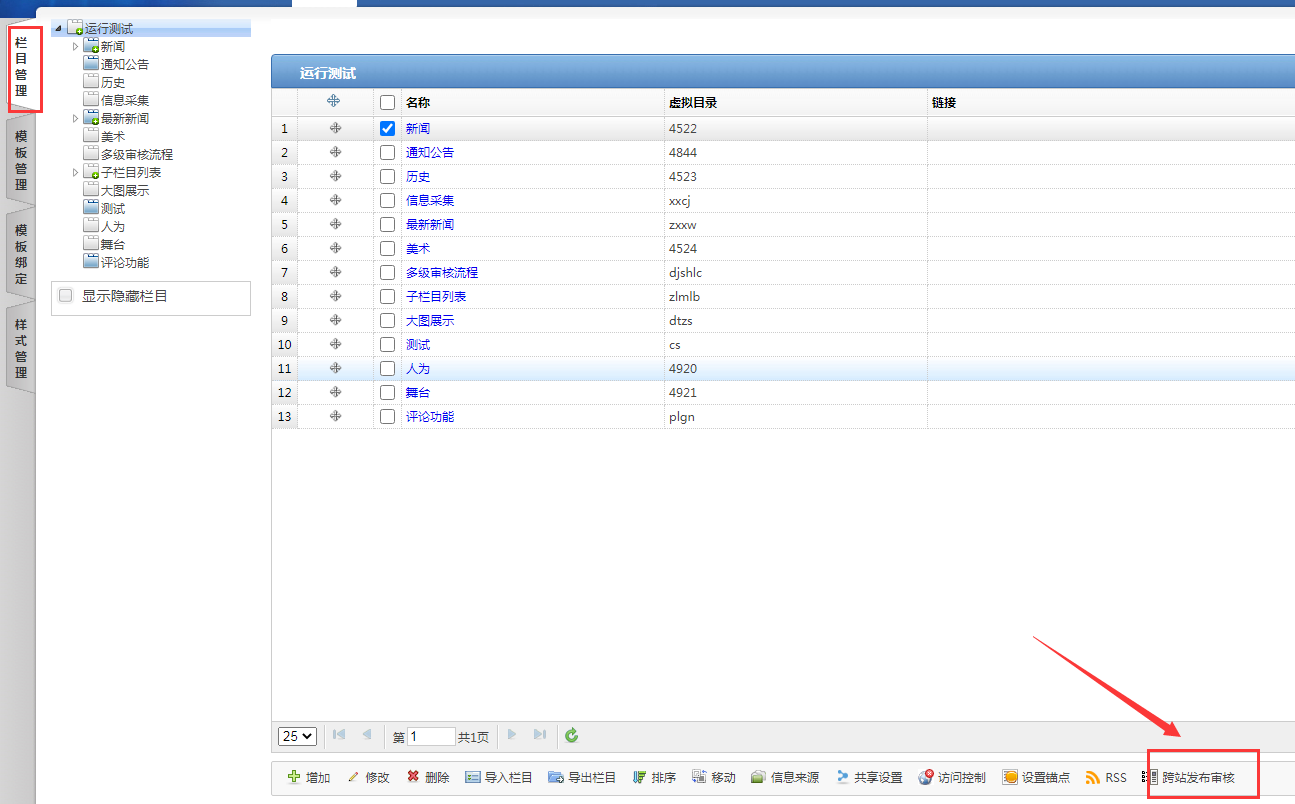Click the 设置锚点 anchor icon
The image size is (1295, 804).
1010,777
